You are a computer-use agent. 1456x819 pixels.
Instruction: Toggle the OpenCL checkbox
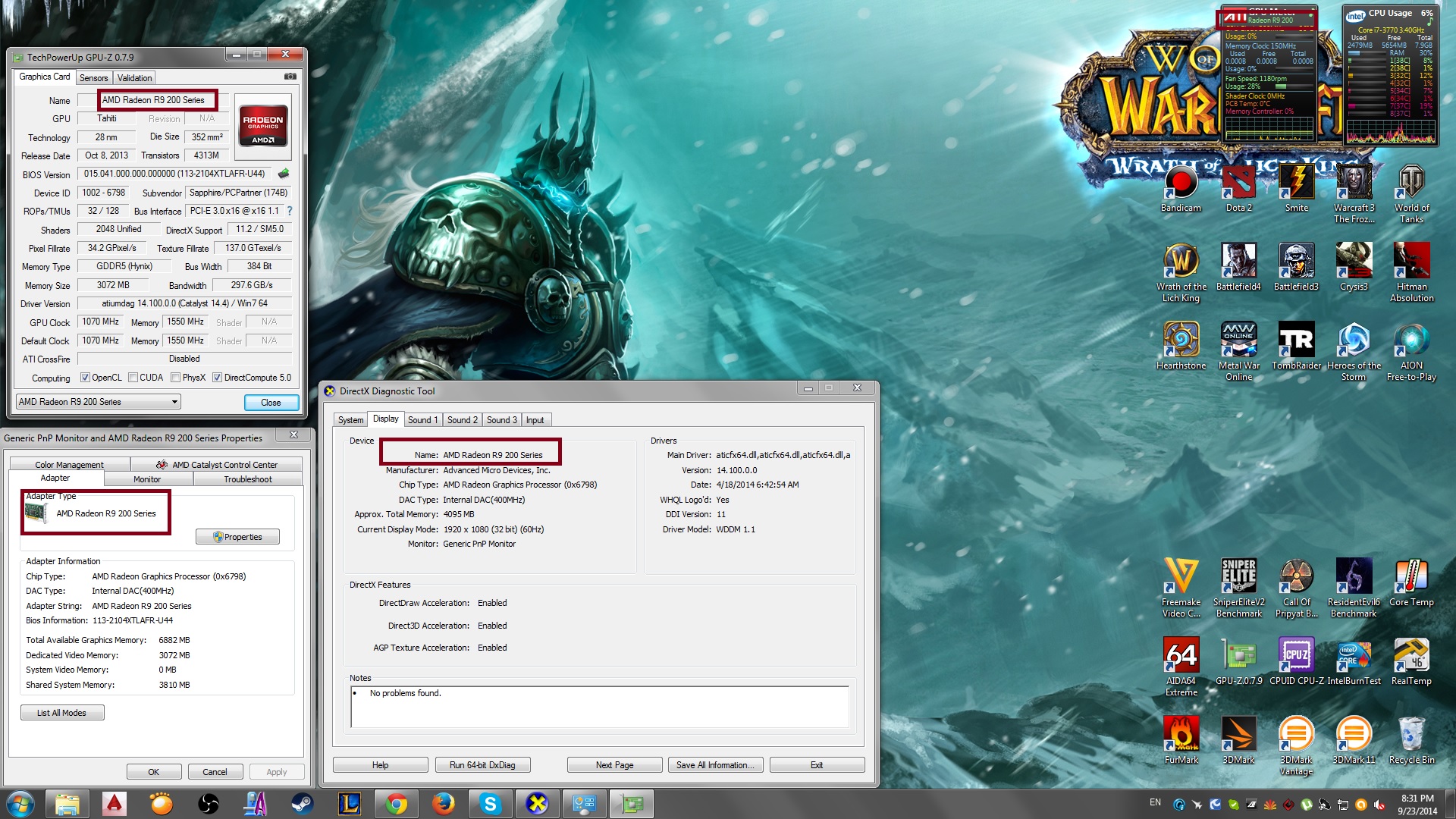tap(86, 378)
